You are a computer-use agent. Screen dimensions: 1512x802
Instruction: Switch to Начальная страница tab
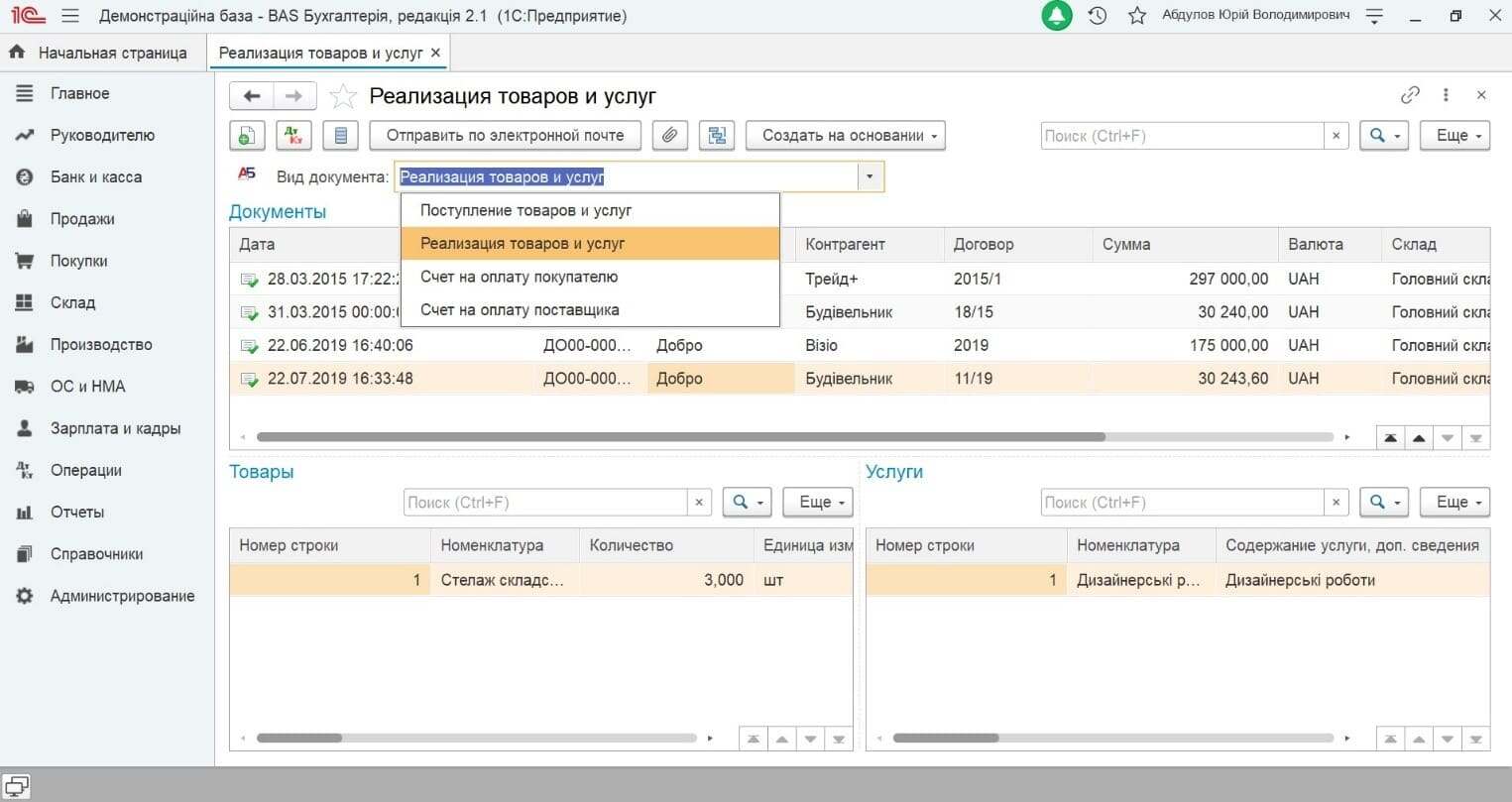112,53
